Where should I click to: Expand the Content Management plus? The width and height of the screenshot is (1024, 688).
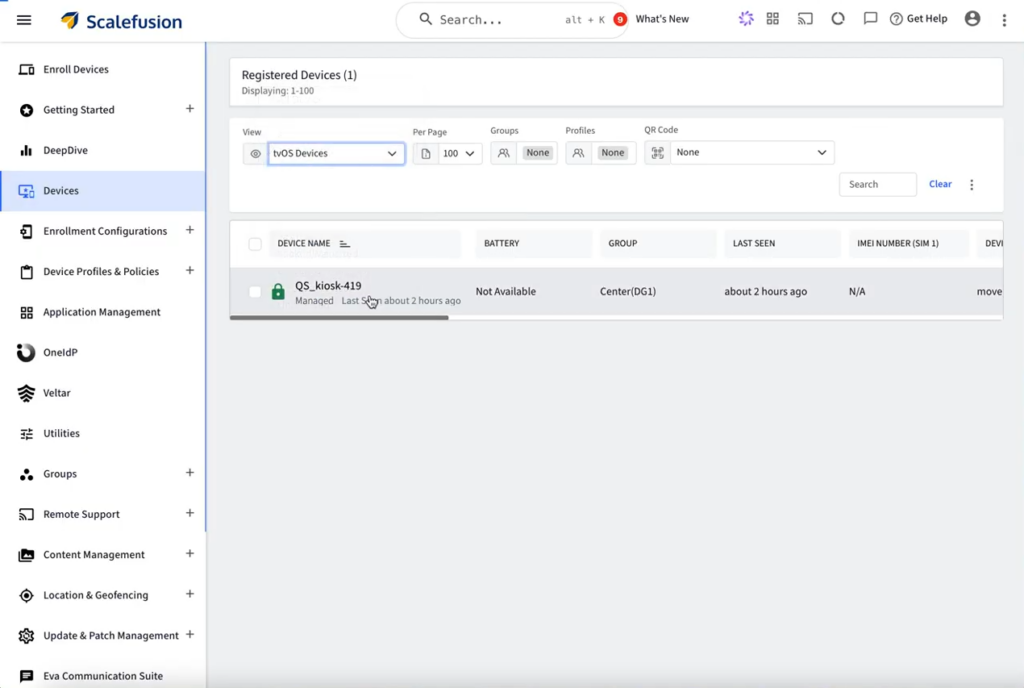click(189, 554)
